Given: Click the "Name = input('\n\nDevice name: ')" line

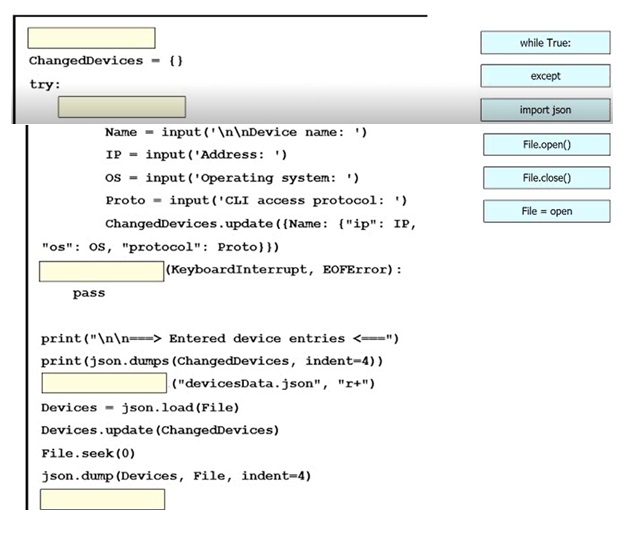Looking at the screenshot, I should tap(236, 132).
